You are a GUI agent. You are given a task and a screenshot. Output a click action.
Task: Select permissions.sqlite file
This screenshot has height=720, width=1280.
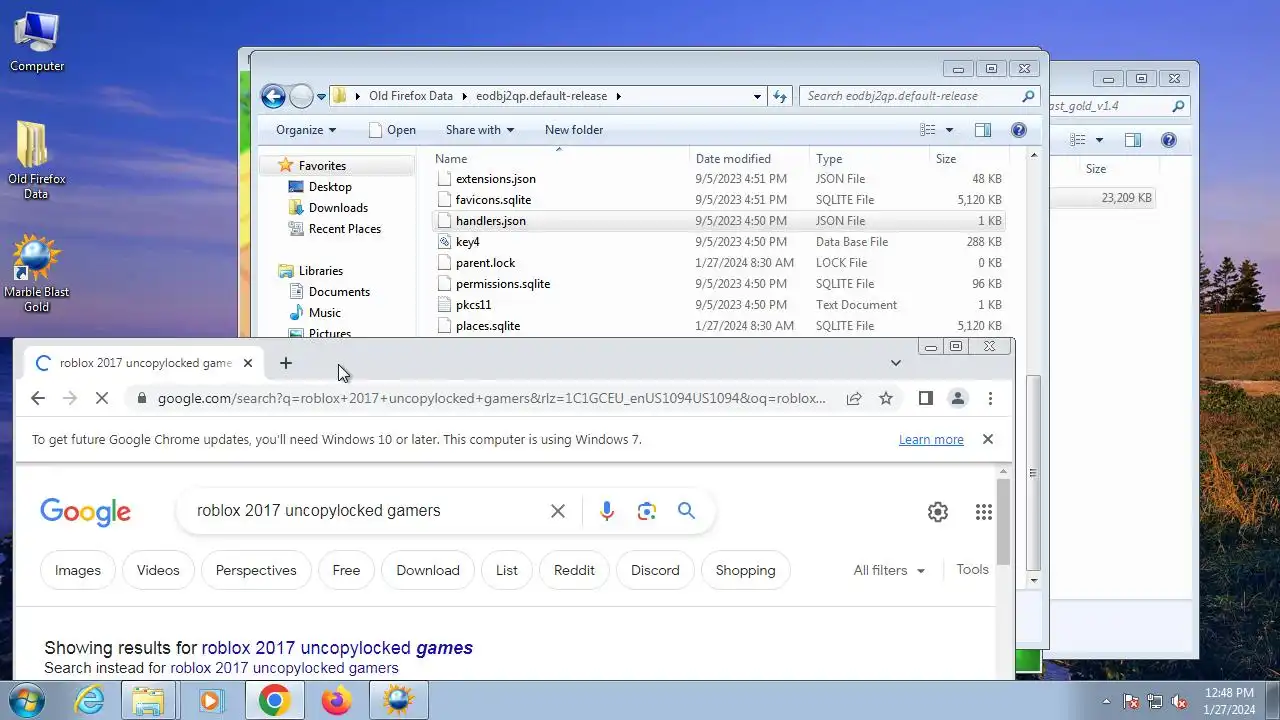pyautogui.click(x=718, y=284)
